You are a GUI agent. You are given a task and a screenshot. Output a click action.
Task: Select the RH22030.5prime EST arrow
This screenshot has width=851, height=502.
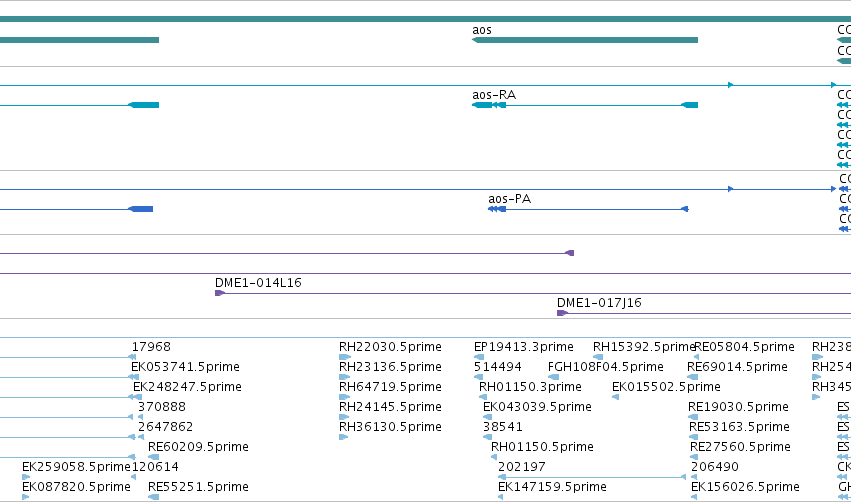tap(345, 357)
